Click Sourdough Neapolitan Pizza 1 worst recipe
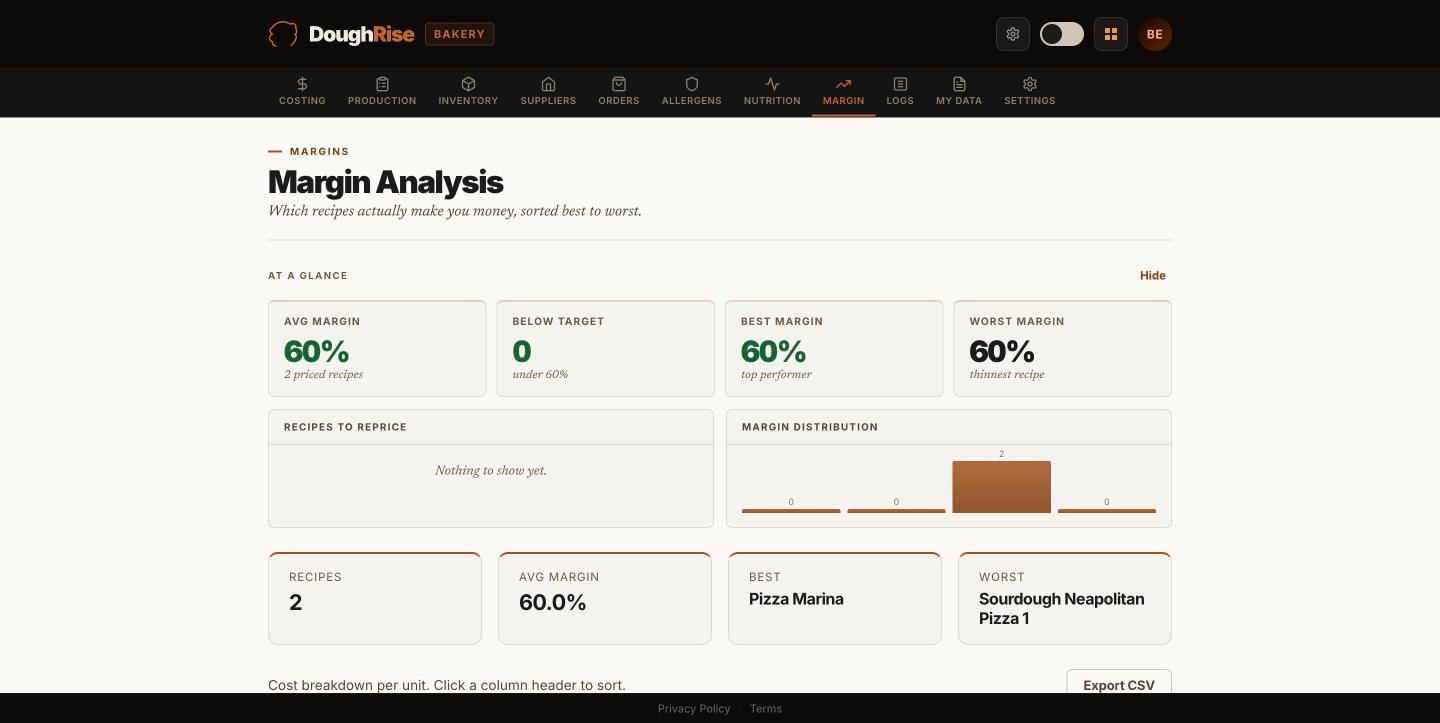The height and width of the screenshot is (723, 1440). coord(1062,608)
